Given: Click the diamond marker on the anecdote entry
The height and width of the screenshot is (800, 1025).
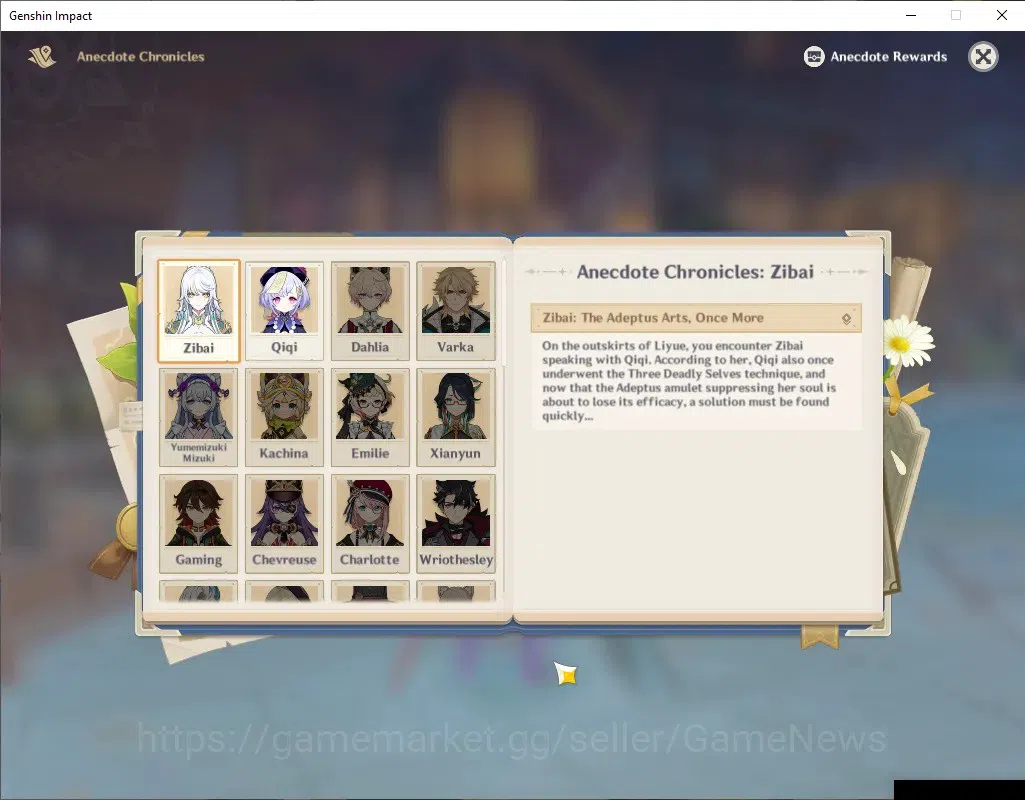Looking at the screenshot, I should click(846, 319).
